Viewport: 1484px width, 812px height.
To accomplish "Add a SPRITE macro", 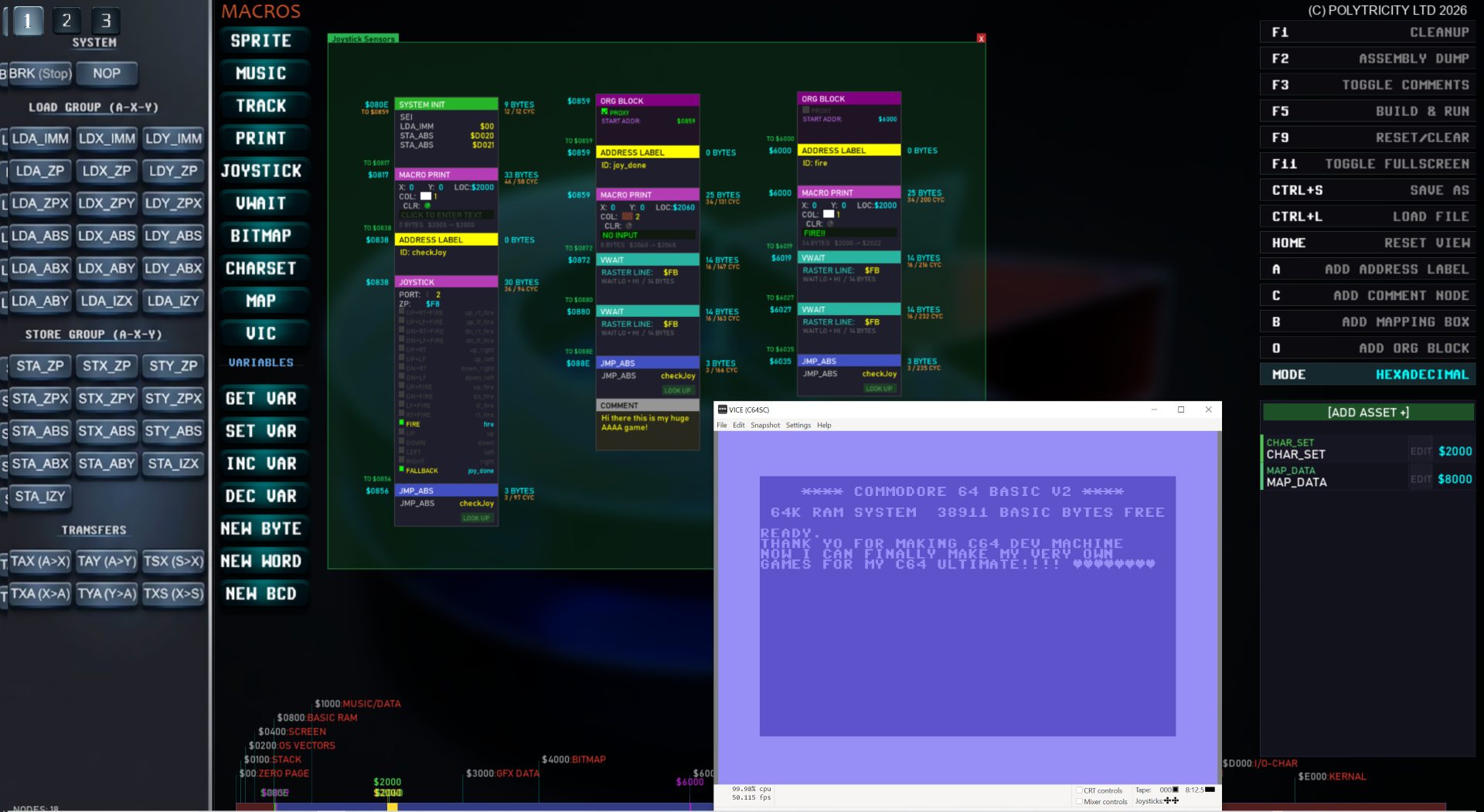I will (x=261, y=41).
